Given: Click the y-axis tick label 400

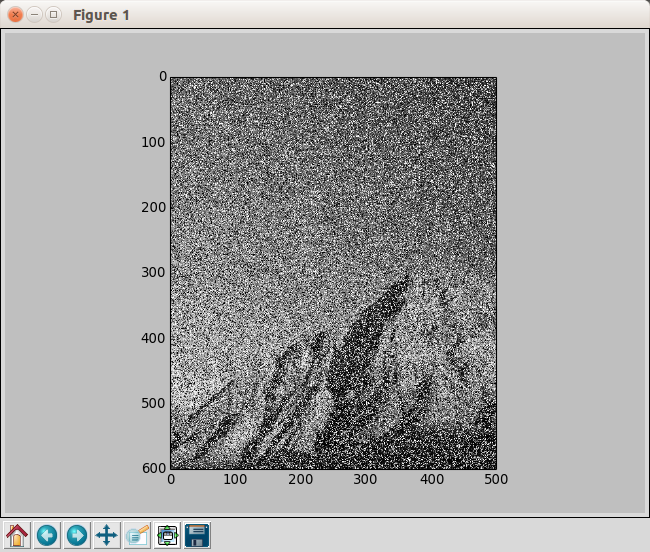Looking at the screenshot, I should tap(153, 338).
